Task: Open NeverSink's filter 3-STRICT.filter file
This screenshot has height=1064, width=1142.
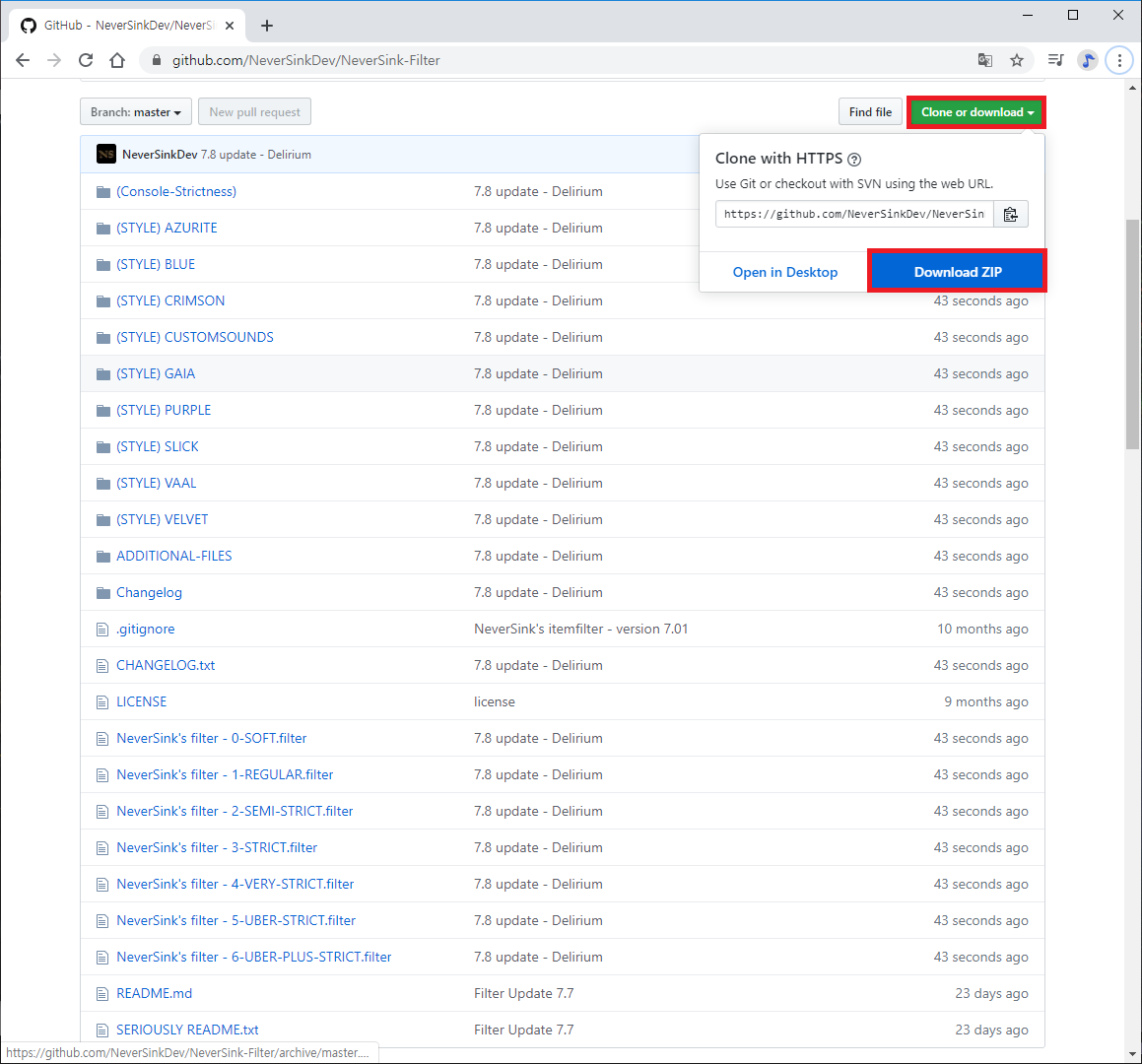Action: point(217,847)
